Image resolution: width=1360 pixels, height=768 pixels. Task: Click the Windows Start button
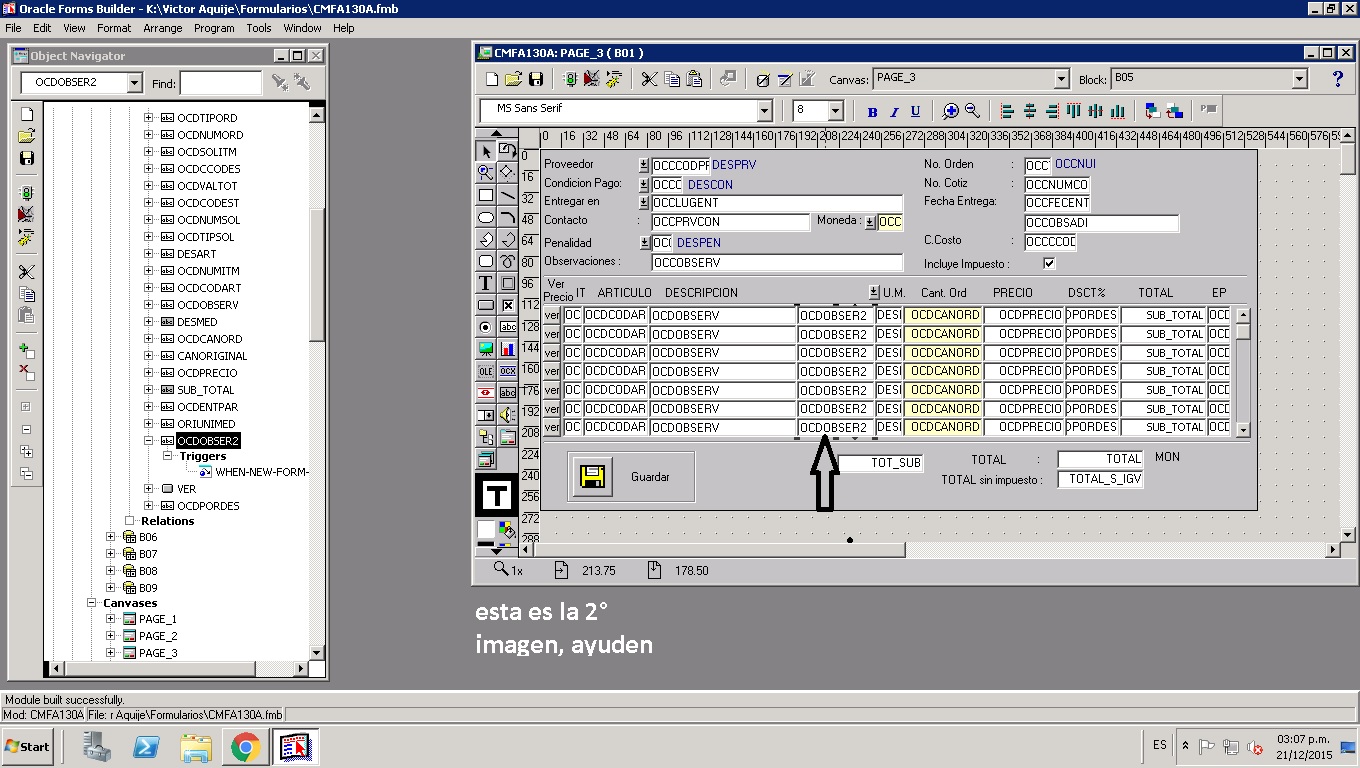pos(28,746)
